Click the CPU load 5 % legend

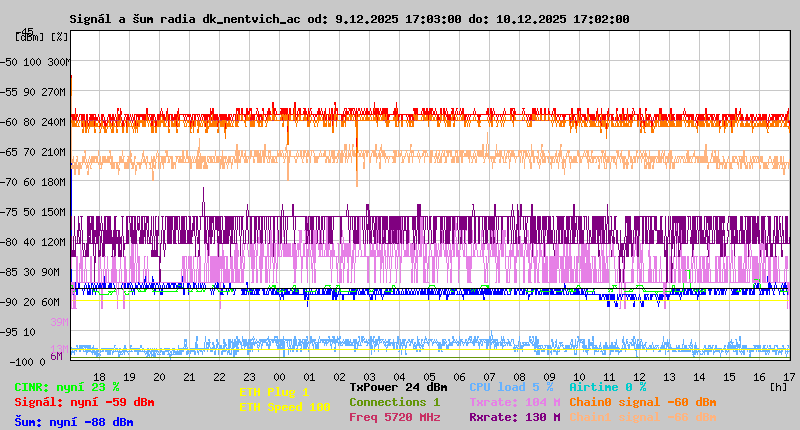tap(512, 387)
